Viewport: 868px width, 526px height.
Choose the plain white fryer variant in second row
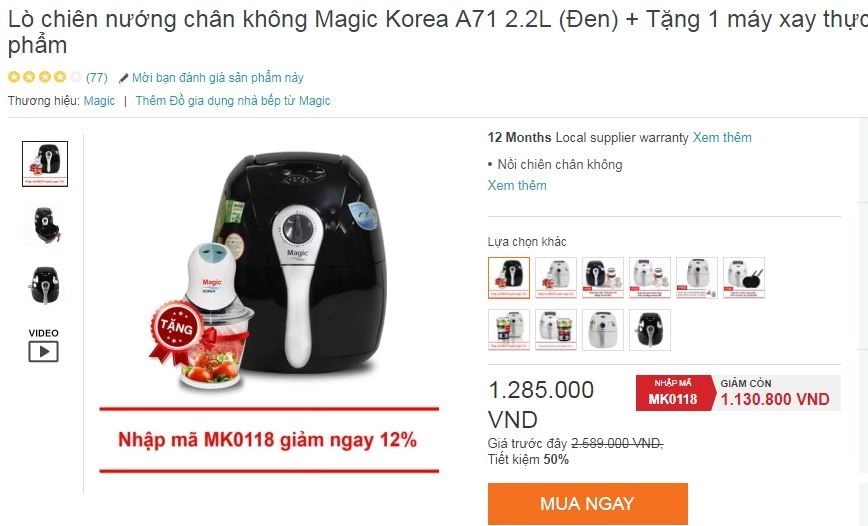603,330
